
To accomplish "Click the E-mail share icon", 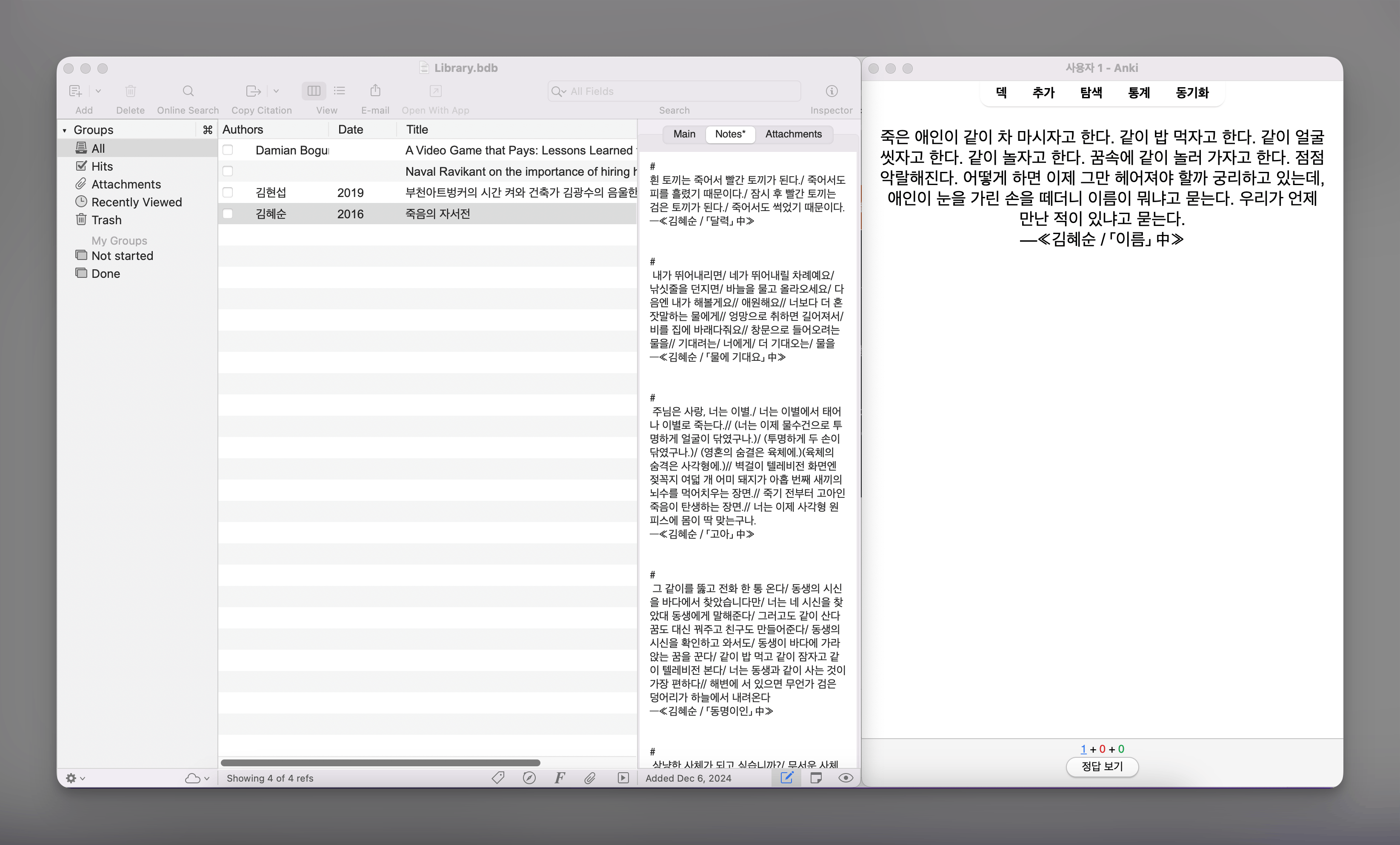I will point(375,91).
